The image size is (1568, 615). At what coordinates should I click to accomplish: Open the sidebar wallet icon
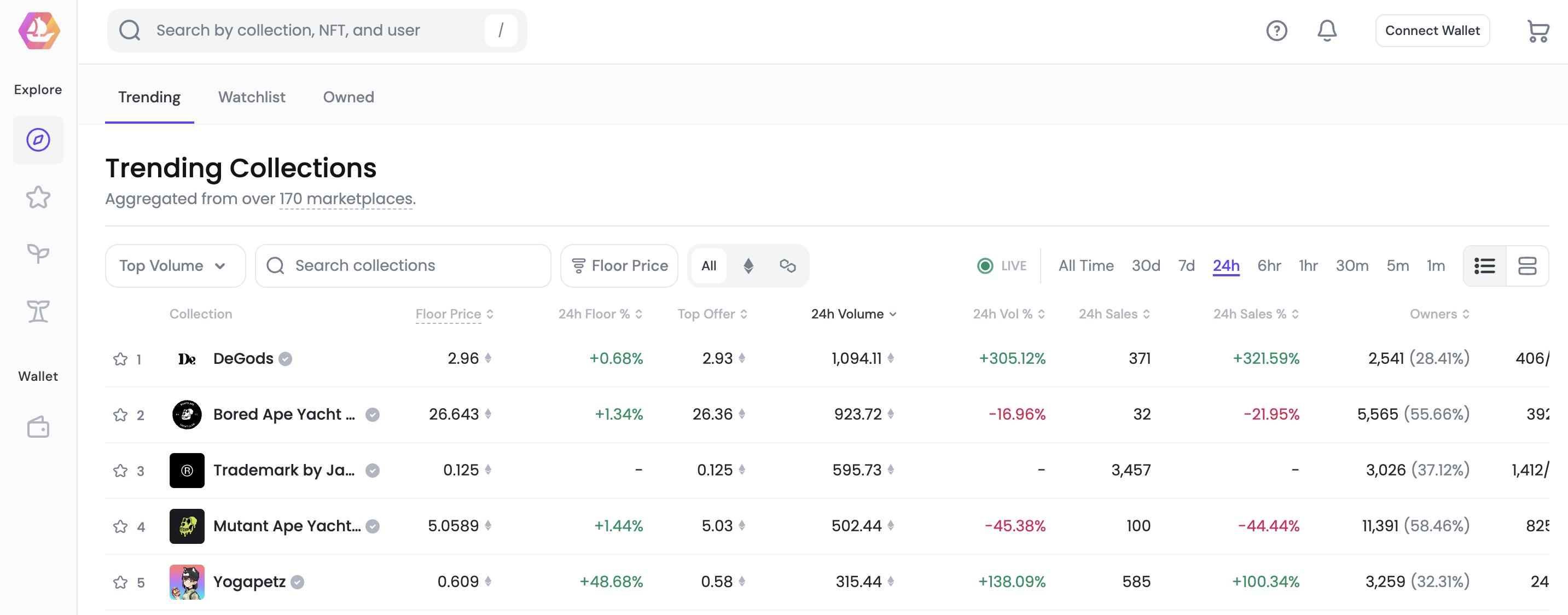[38, 427]
